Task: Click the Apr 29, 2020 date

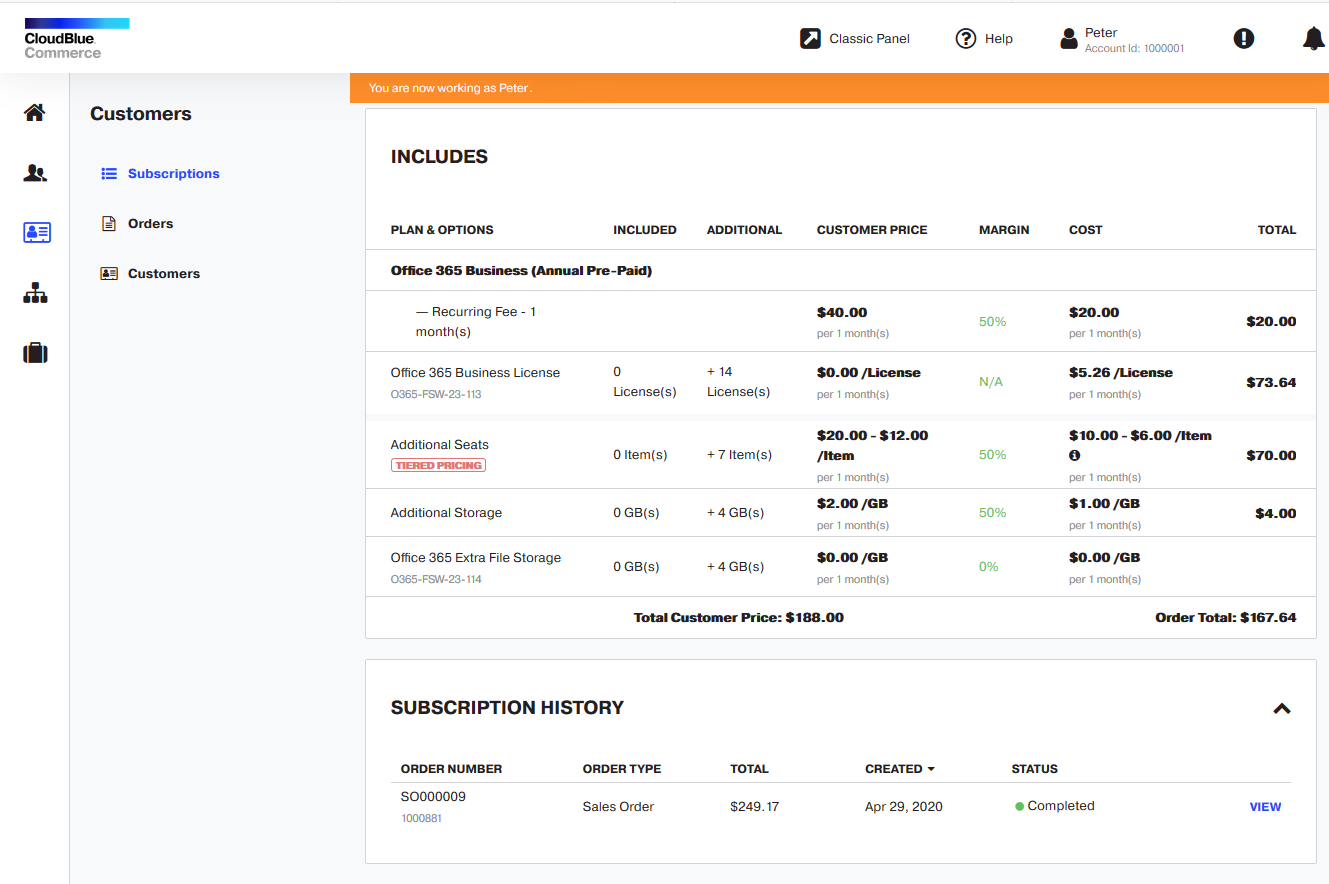Action: coord(903,806)
